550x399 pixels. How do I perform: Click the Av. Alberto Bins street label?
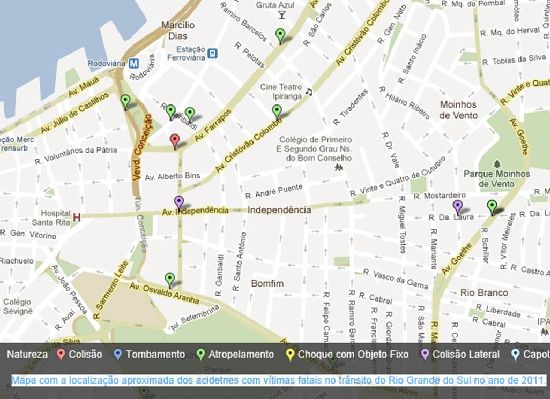pyautogui.click(x=172, y=176)
